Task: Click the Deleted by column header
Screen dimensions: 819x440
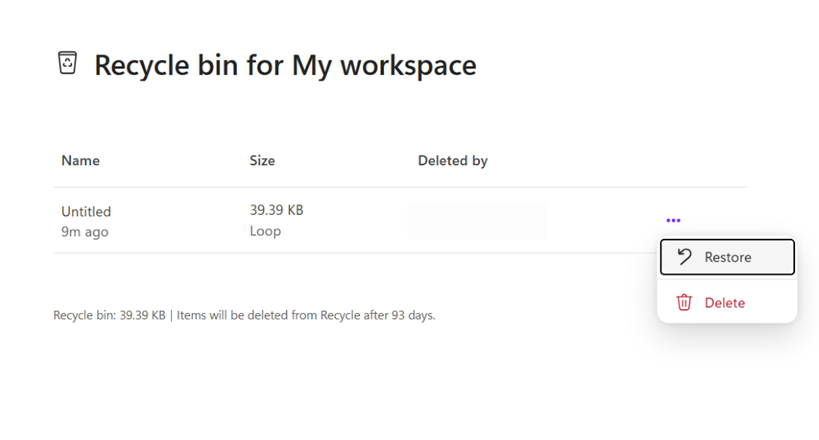Action: coord(453,161)
